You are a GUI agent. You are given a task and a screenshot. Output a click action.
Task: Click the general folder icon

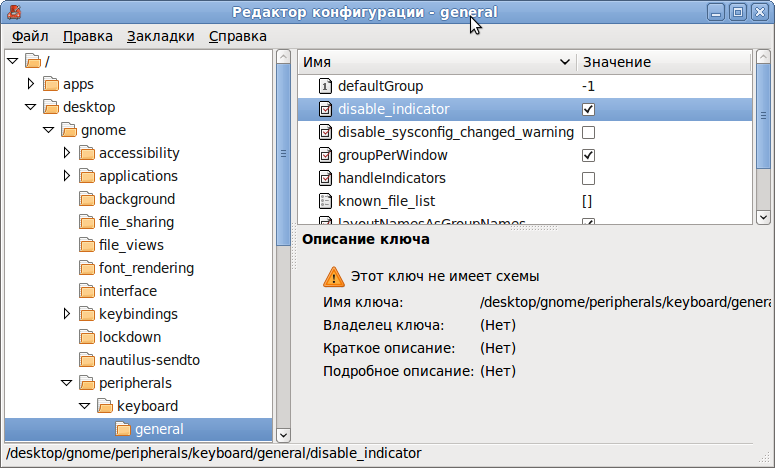pyautogui.click(x=123, y=429)
